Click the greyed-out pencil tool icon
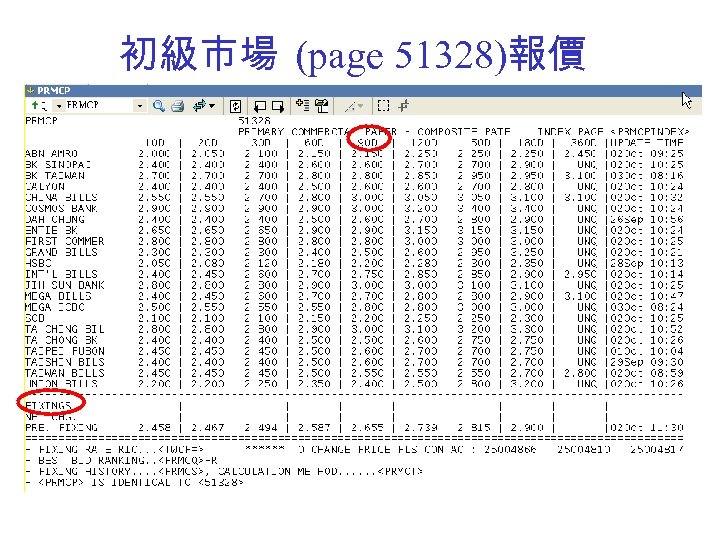 (349, 107)
